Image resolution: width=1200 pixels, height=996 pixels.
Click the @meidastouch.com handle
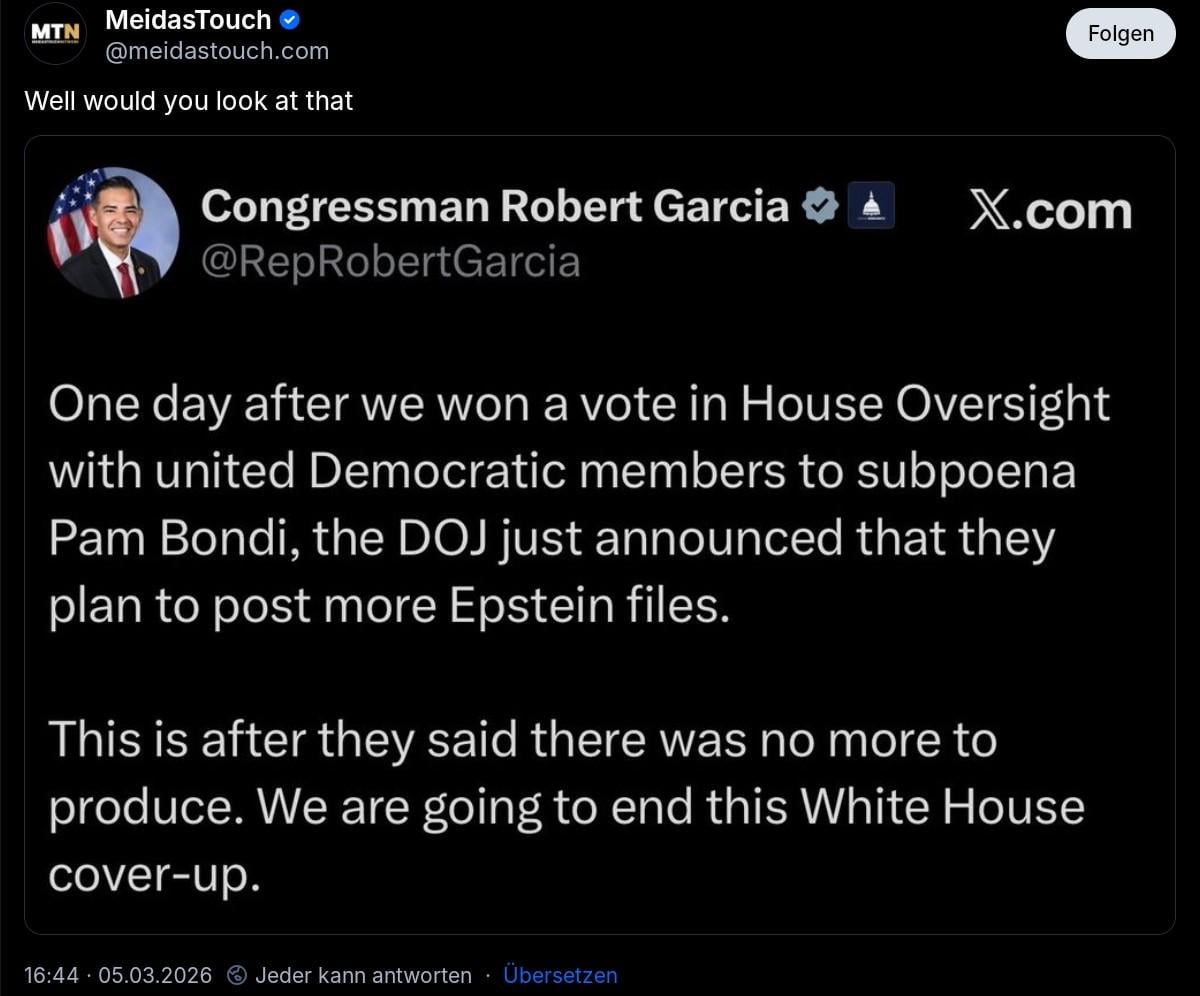click(217, 51)
